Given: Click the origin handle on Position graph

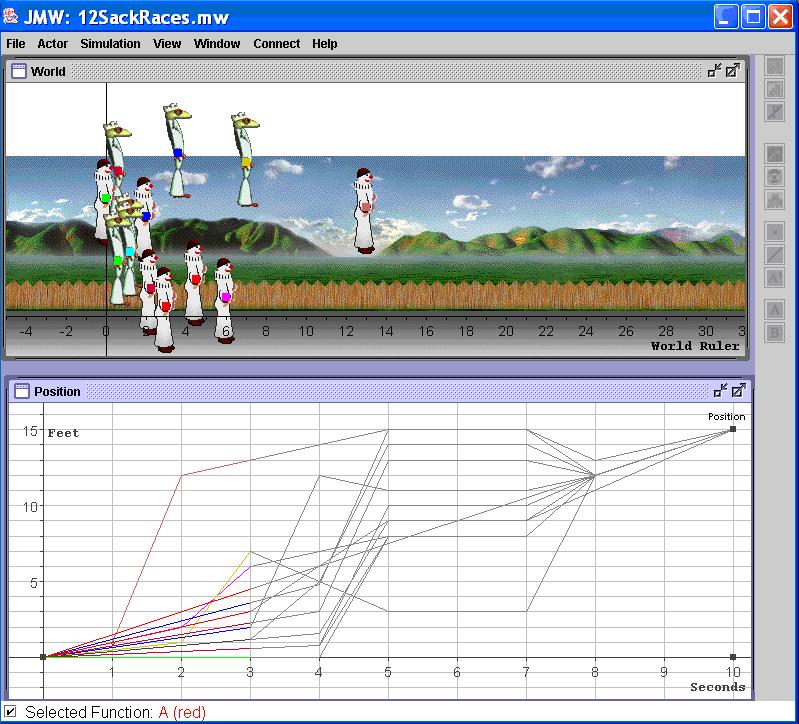Looking at the screenshot, I should pos(43,657).
